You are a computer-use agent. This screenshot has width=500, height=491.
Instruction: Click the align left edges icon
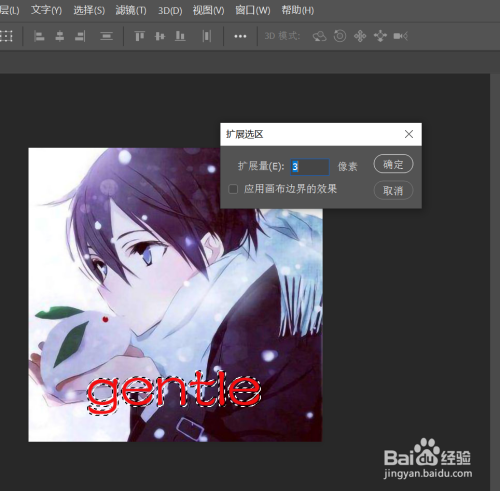(x=39, y=36)
